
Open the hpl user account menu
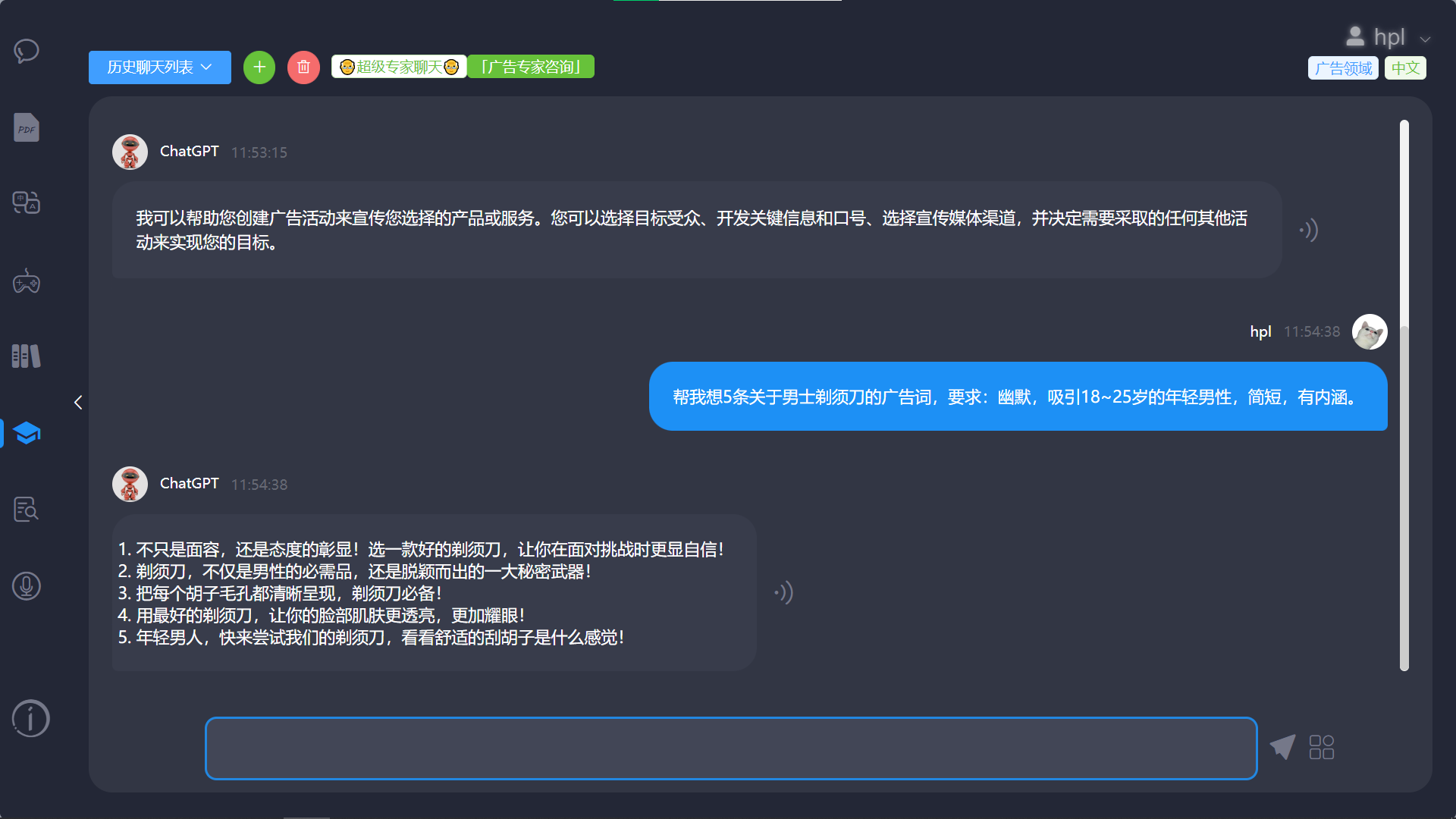pyautogui.click(x=1388, y=37)
